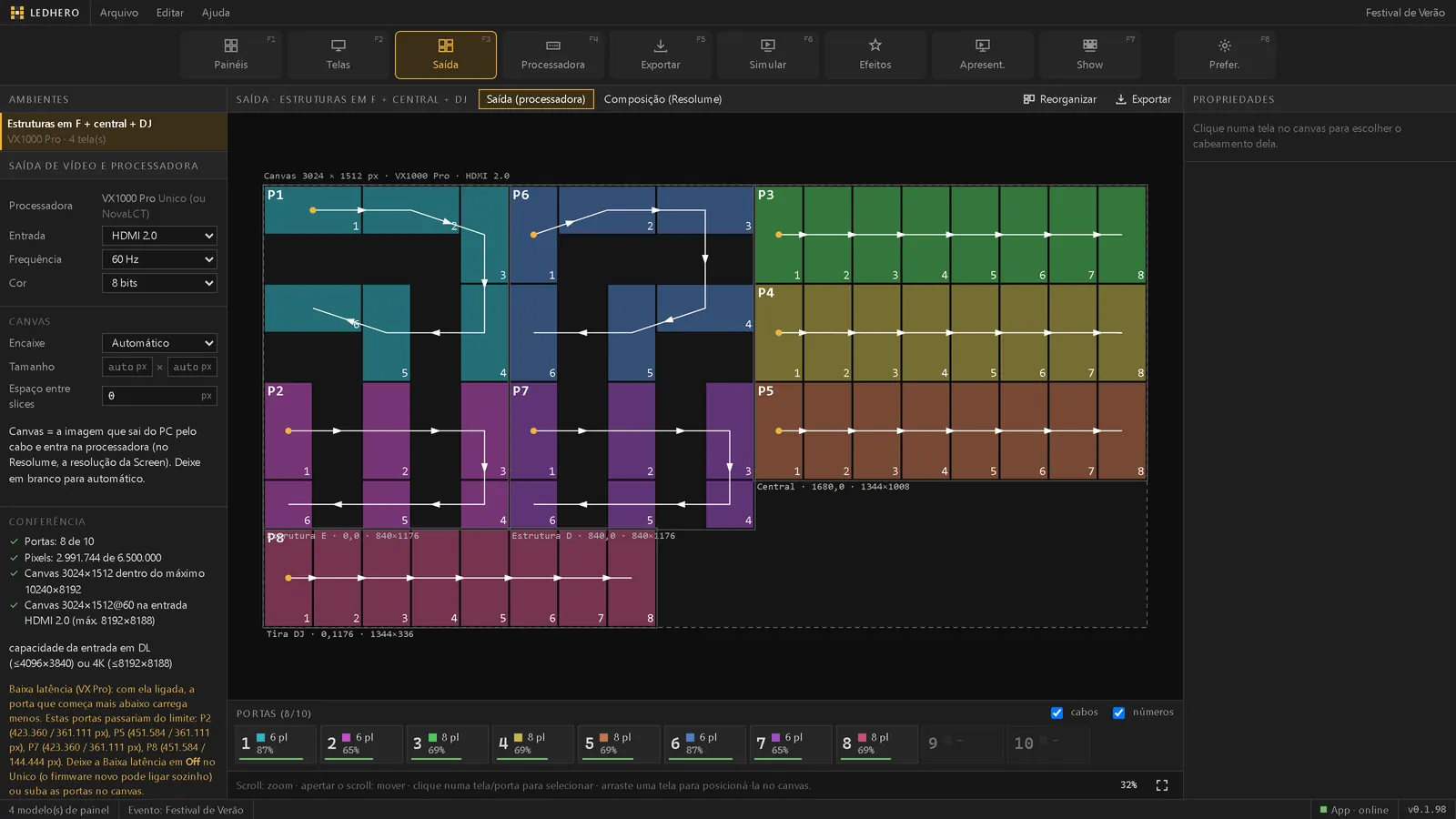
Task: Select port 3 card in ports bar
Action: coord(448,743)
